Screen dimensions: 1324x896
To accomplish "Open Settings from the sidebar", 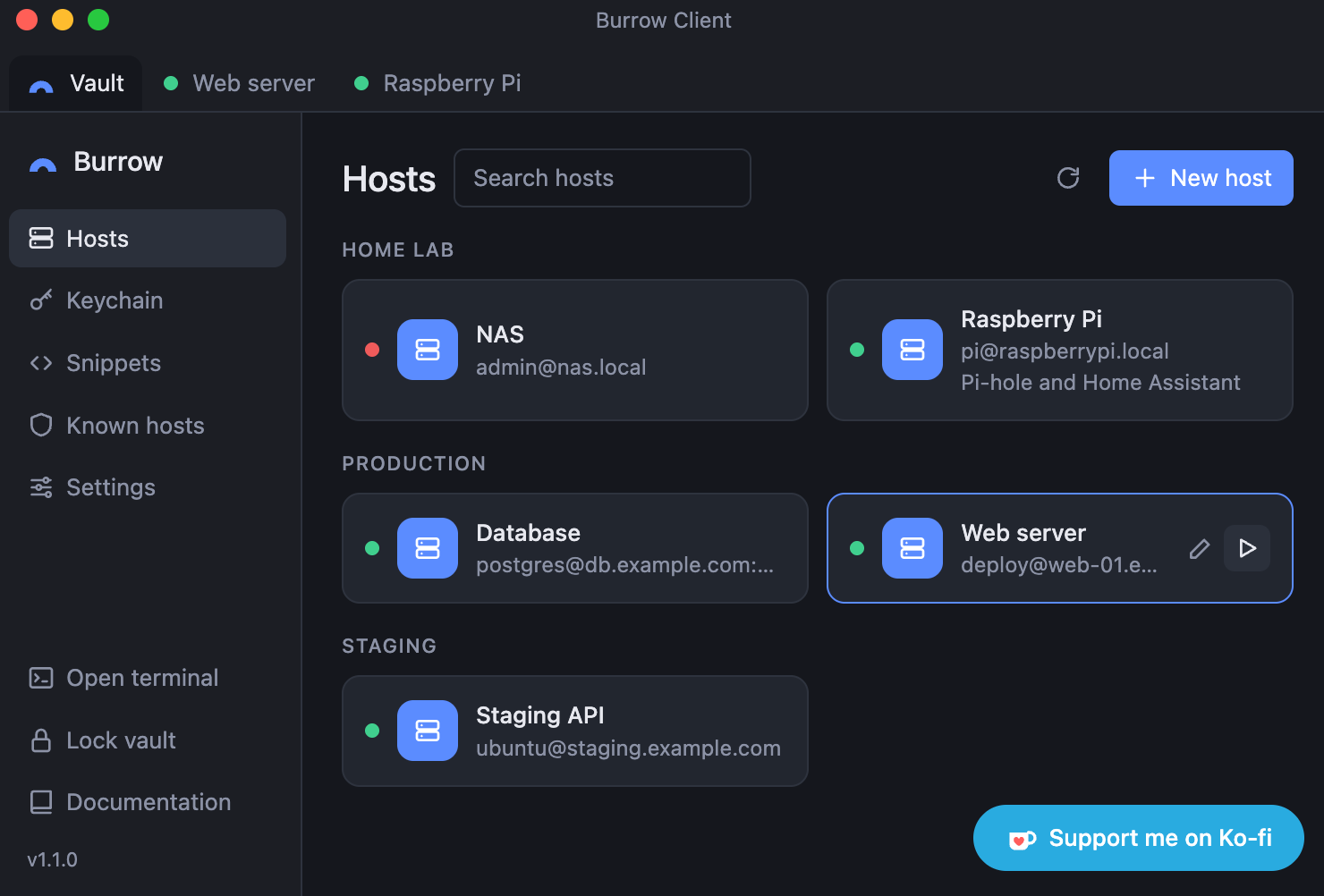I will (x=148, y=487).
